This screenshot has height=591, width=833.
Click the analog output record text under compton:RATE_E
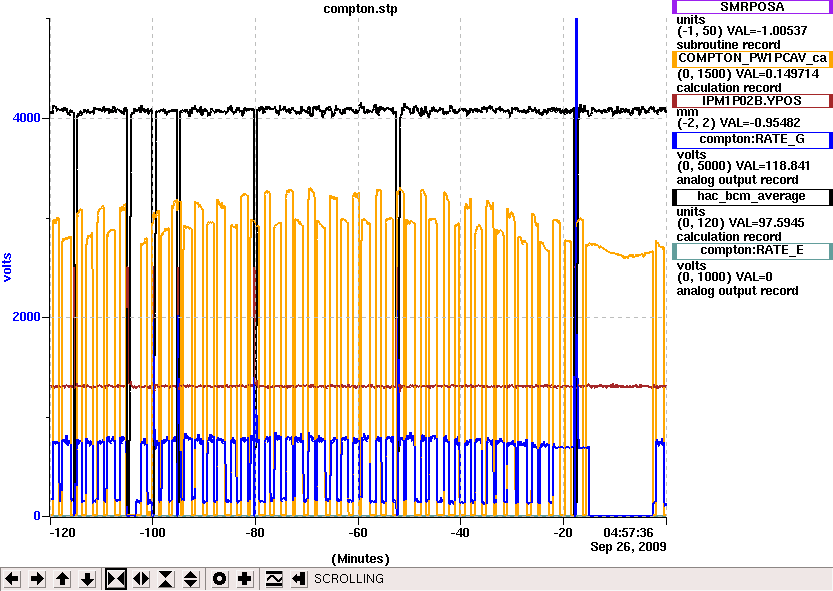[737, 291]
